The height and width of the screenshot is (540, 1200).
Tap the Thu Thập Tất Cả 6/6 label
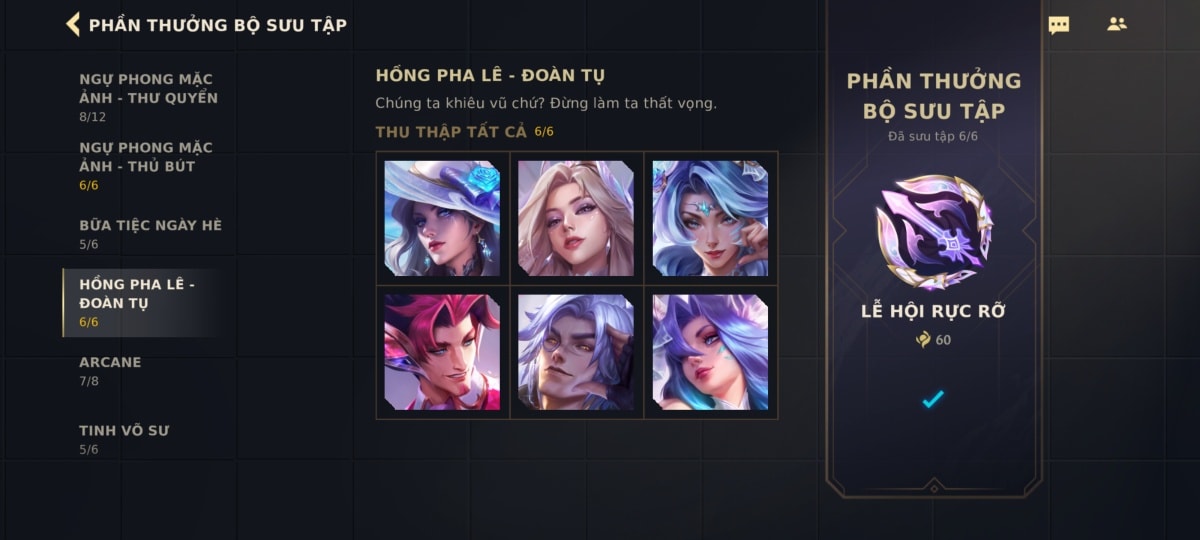tap(464, 132)
